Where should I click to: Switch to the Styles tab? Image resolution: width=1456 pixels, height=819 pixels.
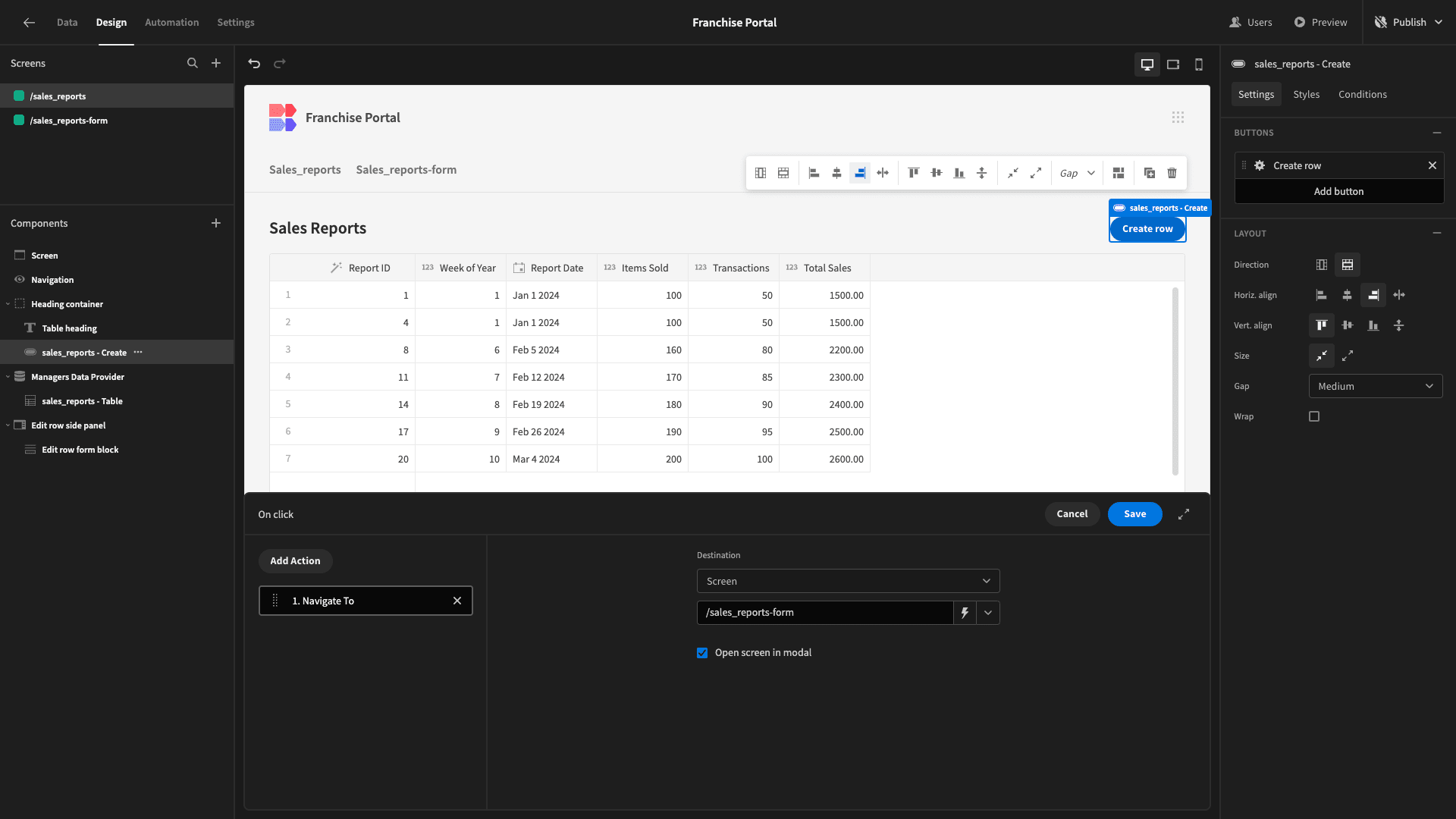click(1306, 94)
